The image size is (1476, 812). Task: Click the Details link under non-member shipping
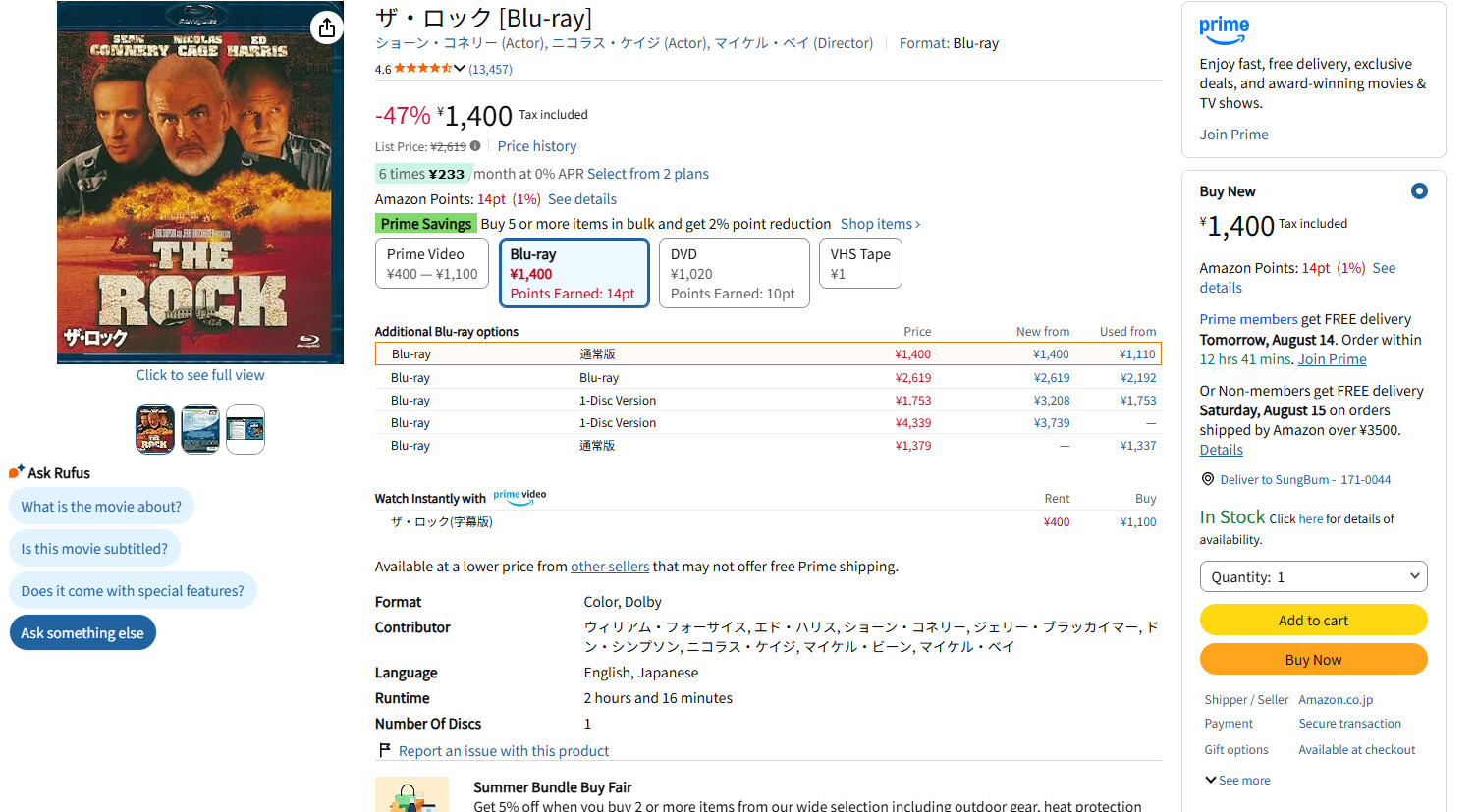tap(1221, 450)
